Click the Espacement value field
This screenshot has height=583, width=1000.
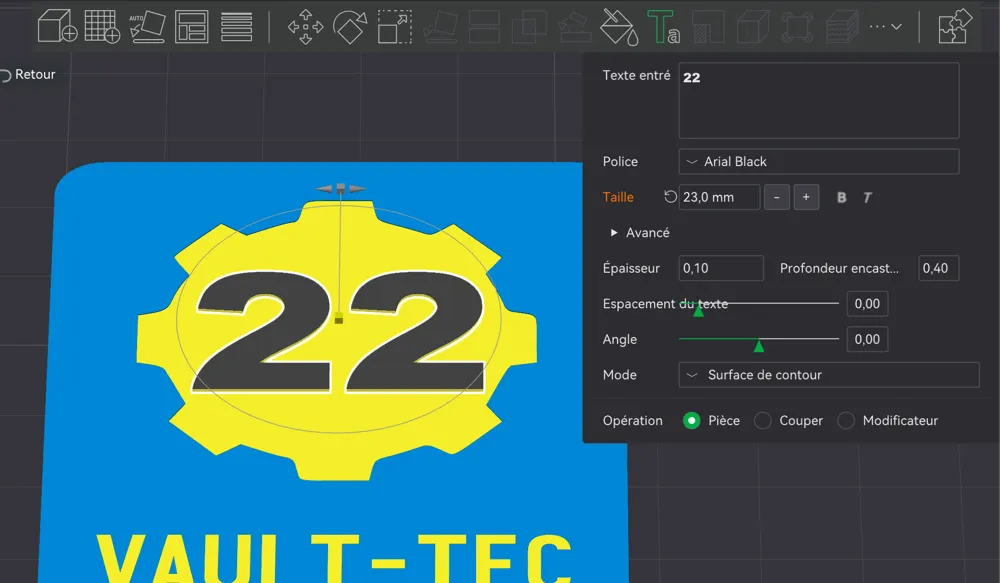(867, 304)
